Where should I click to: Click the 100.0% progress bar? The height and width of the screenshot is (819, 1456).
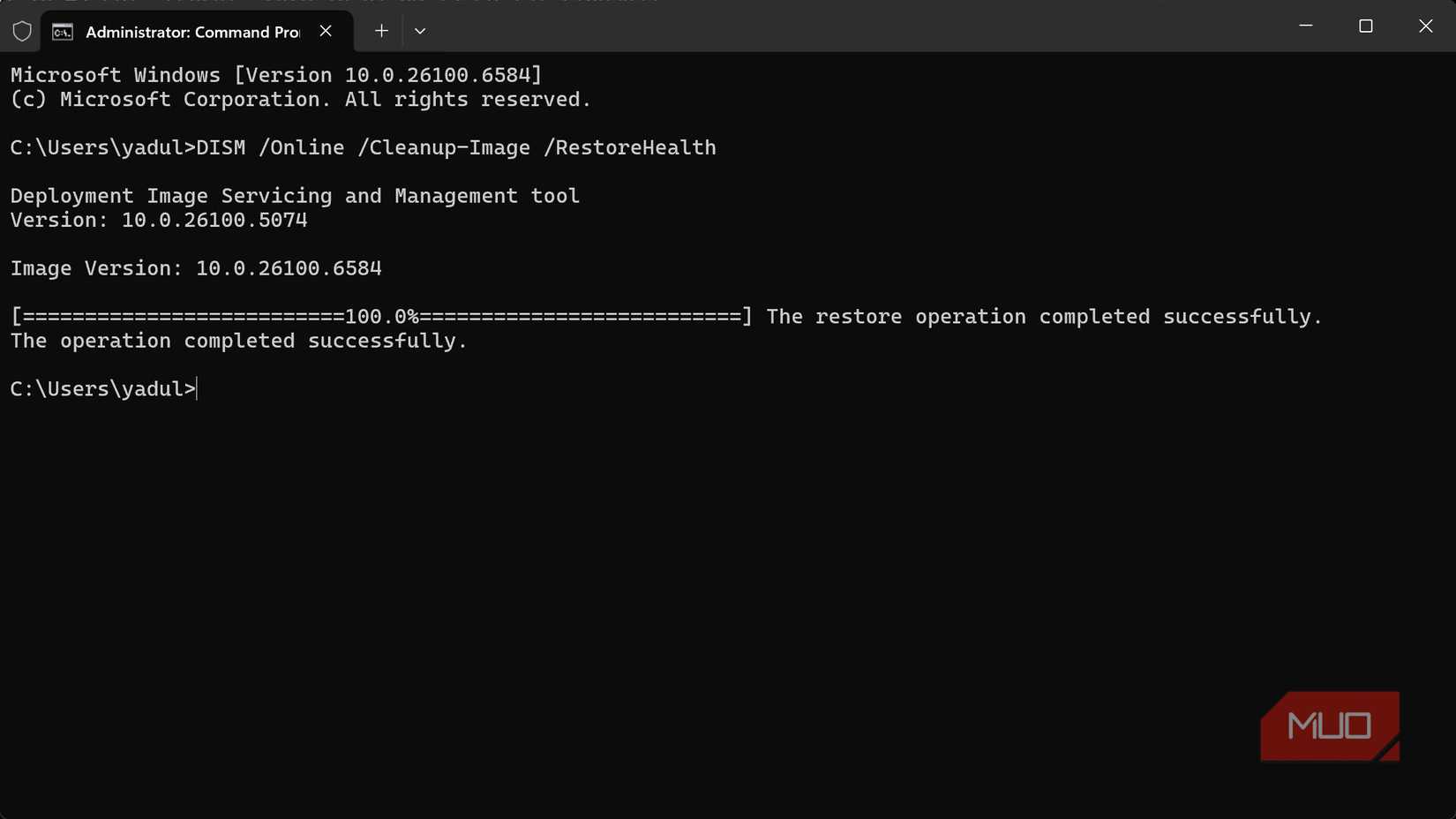pos(381,317)
